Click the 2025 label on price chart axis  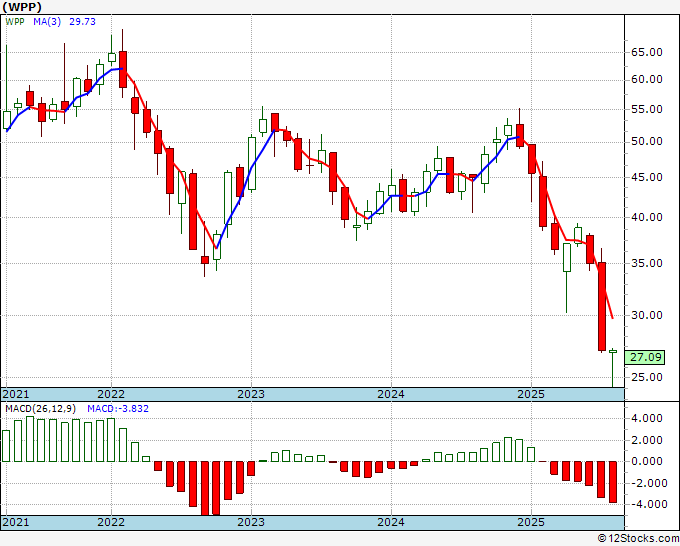click(531, 394)
